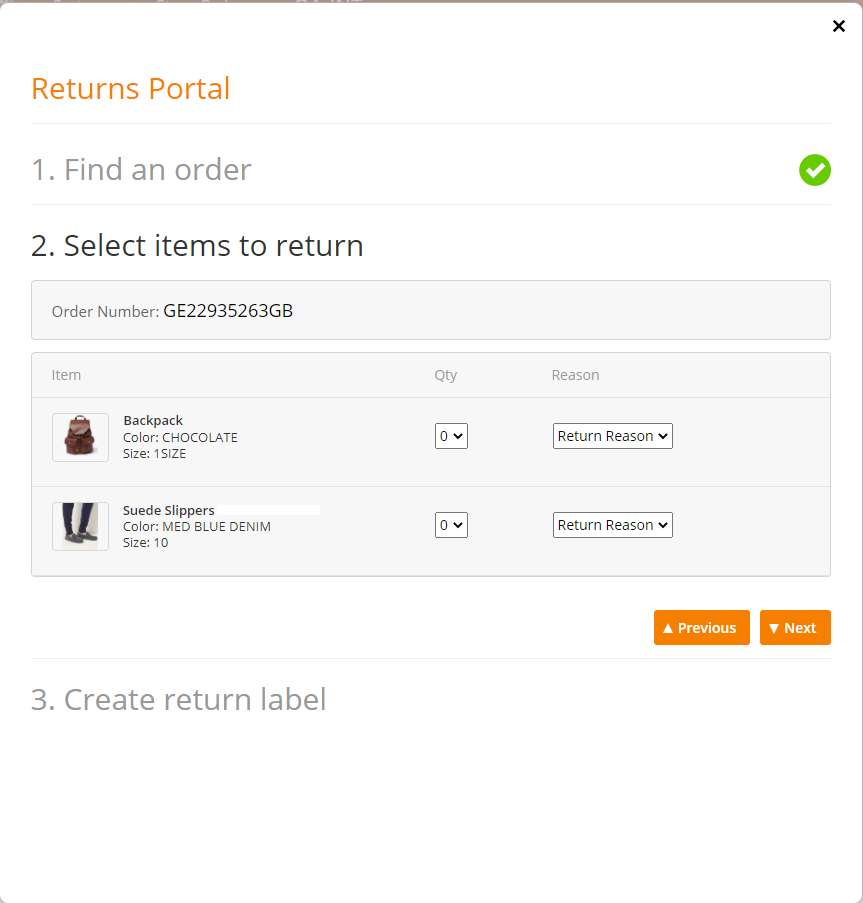Select the Find an order step heading
Viewport: 863px width, 903px height.
141,170
